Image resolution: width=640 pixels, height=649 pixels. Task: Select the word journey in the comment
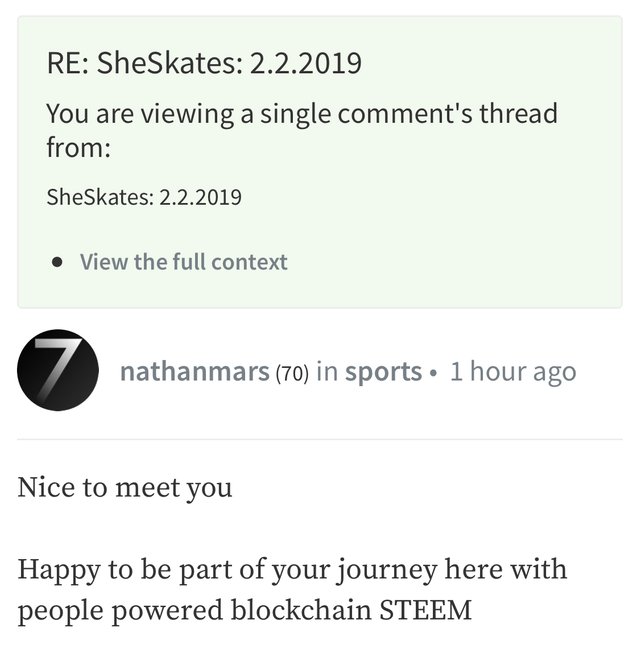point(386,571)
